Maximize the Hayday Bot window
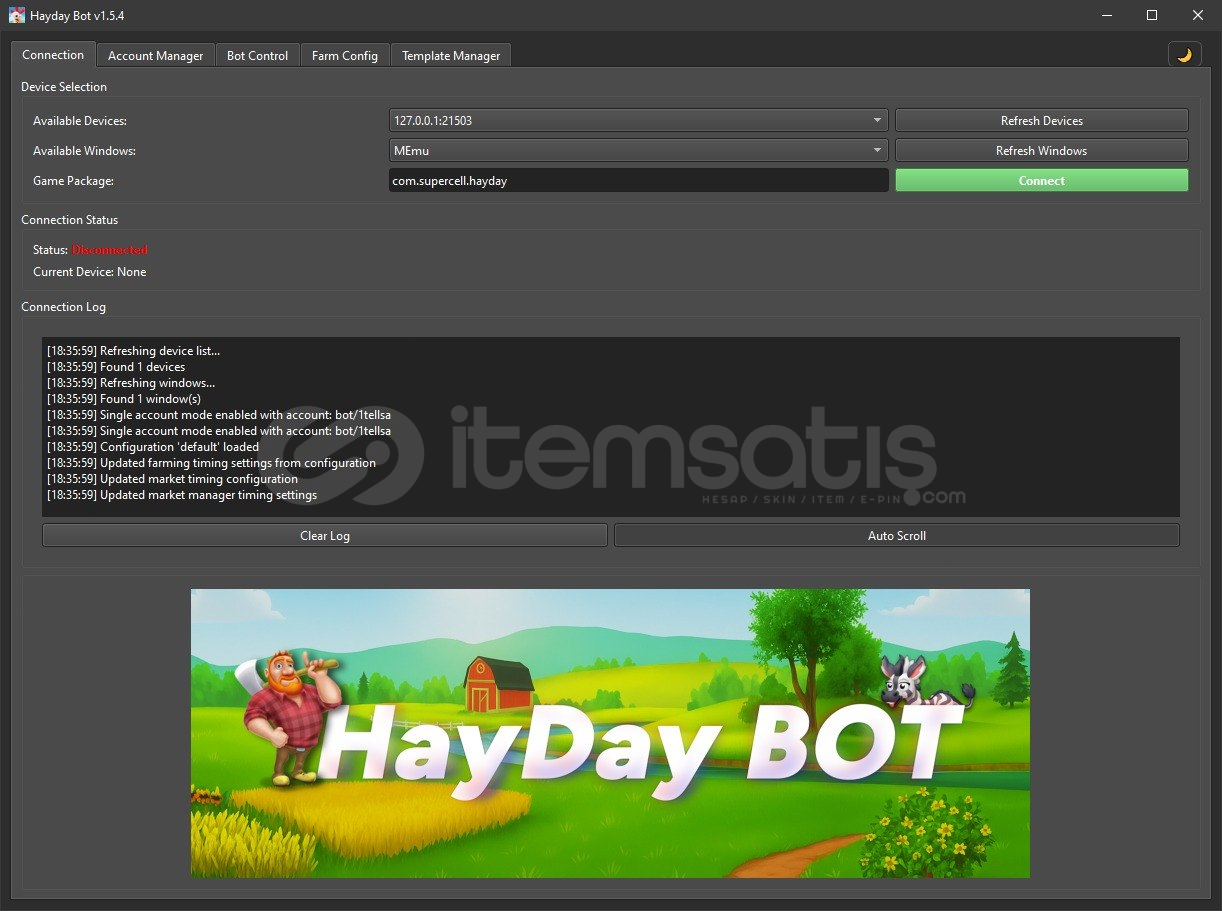The width and height of the screenshot is (1222, 911). coord(1152,15)
